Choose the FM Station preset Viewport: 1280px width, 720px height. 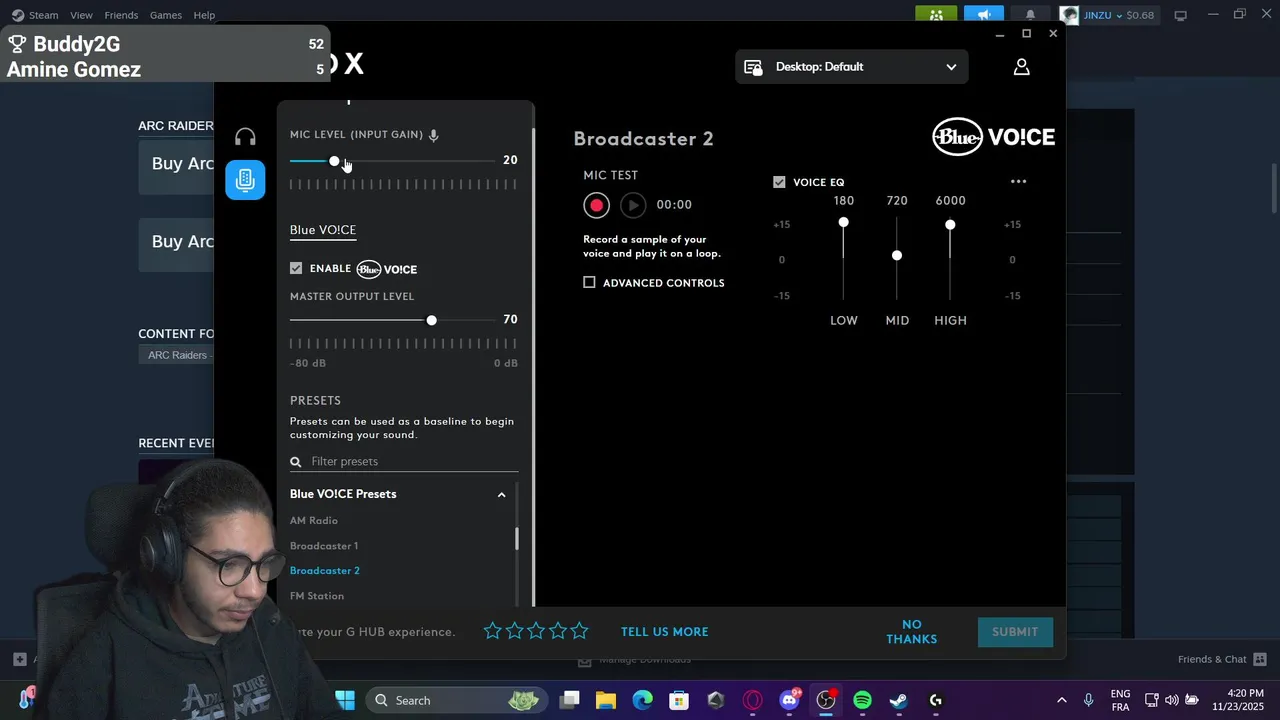coord(317,596)
